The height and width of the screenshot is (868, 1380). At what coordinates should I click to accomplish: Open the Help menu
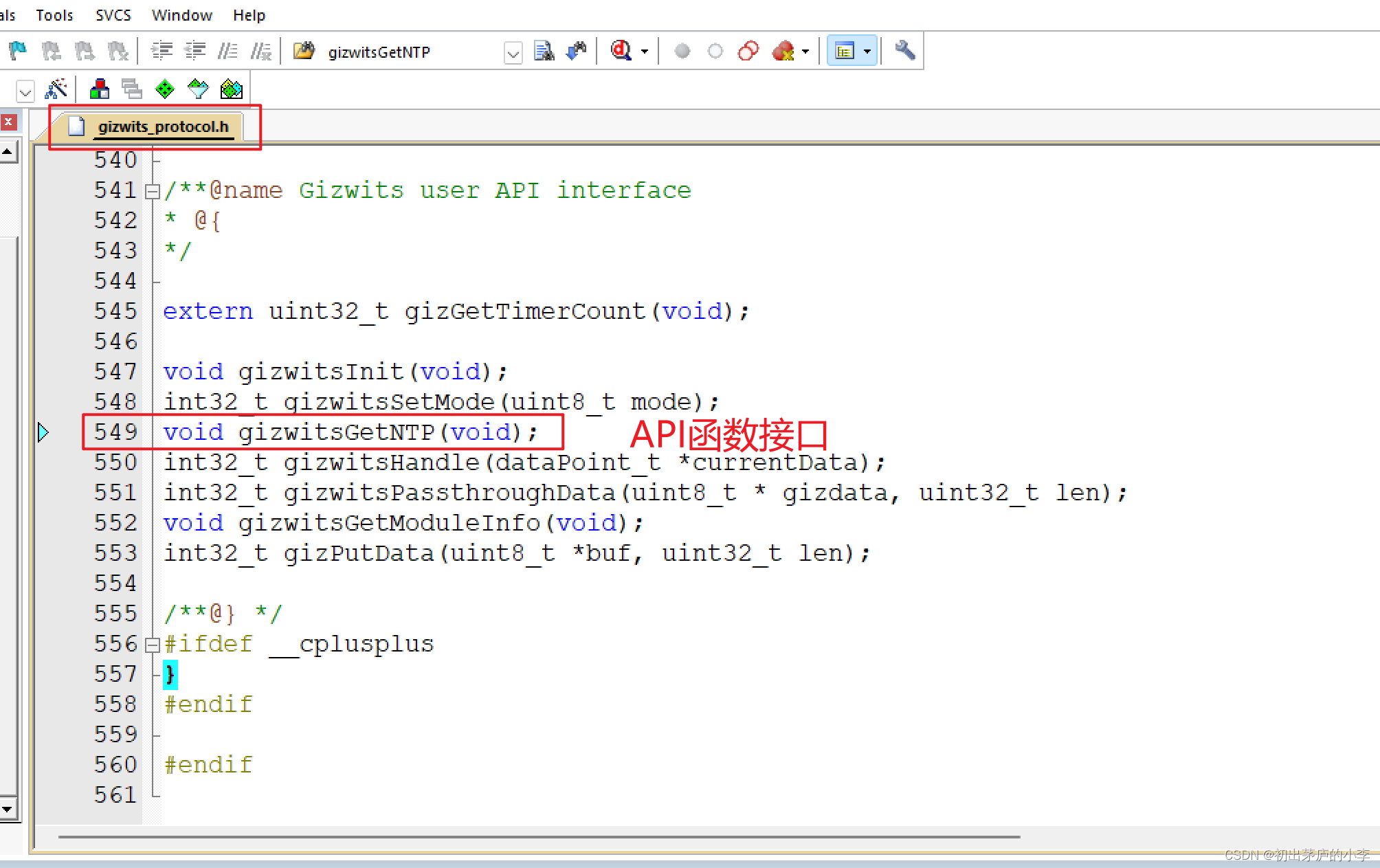pos(249,15)
